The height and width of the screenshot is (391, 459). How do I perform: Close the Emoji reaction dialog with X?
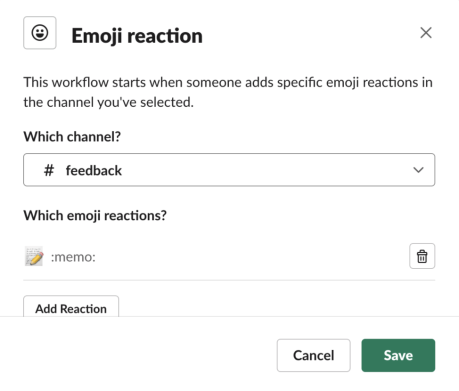click(x=426, y=33)
